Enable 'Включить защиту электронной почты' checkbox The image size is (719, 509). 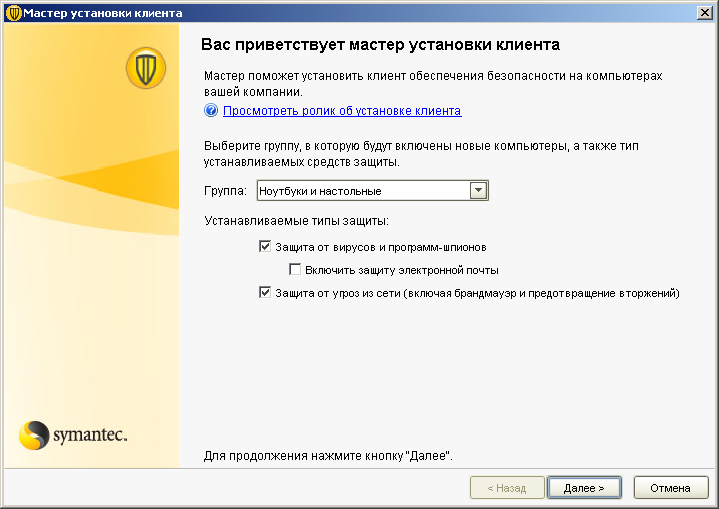(295, 269)
